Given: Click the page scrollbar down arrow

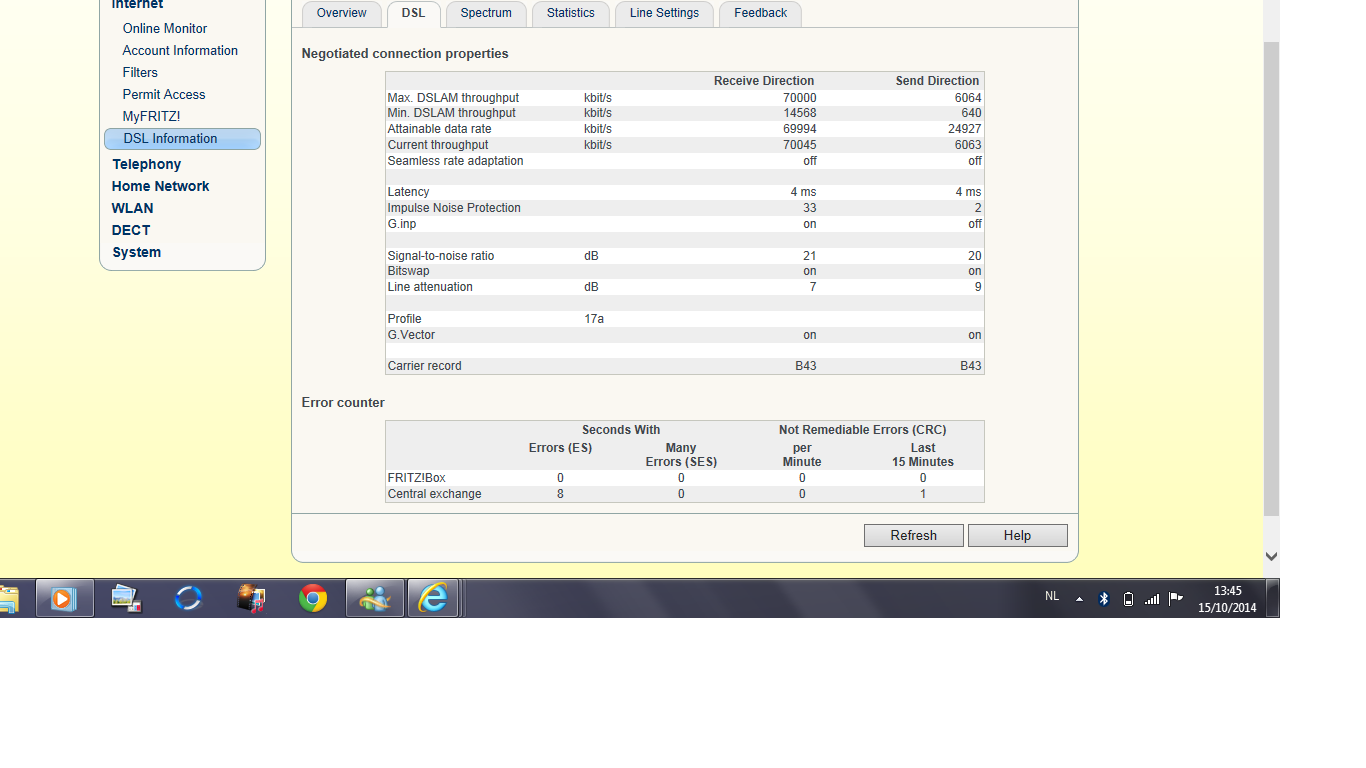Looking at the screenshot, I should click(x=1272, y=556).
